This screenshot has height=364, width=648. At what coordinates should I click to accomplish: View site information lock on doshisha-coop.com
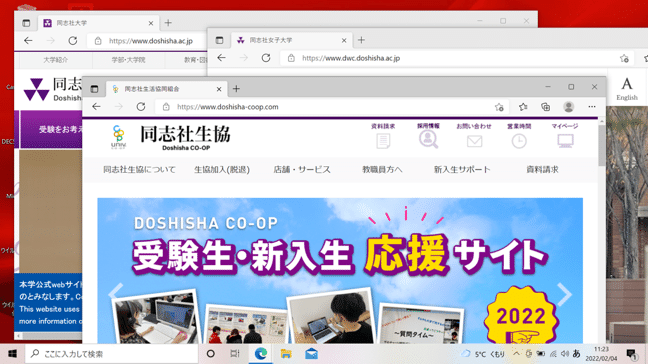point(166,107)
